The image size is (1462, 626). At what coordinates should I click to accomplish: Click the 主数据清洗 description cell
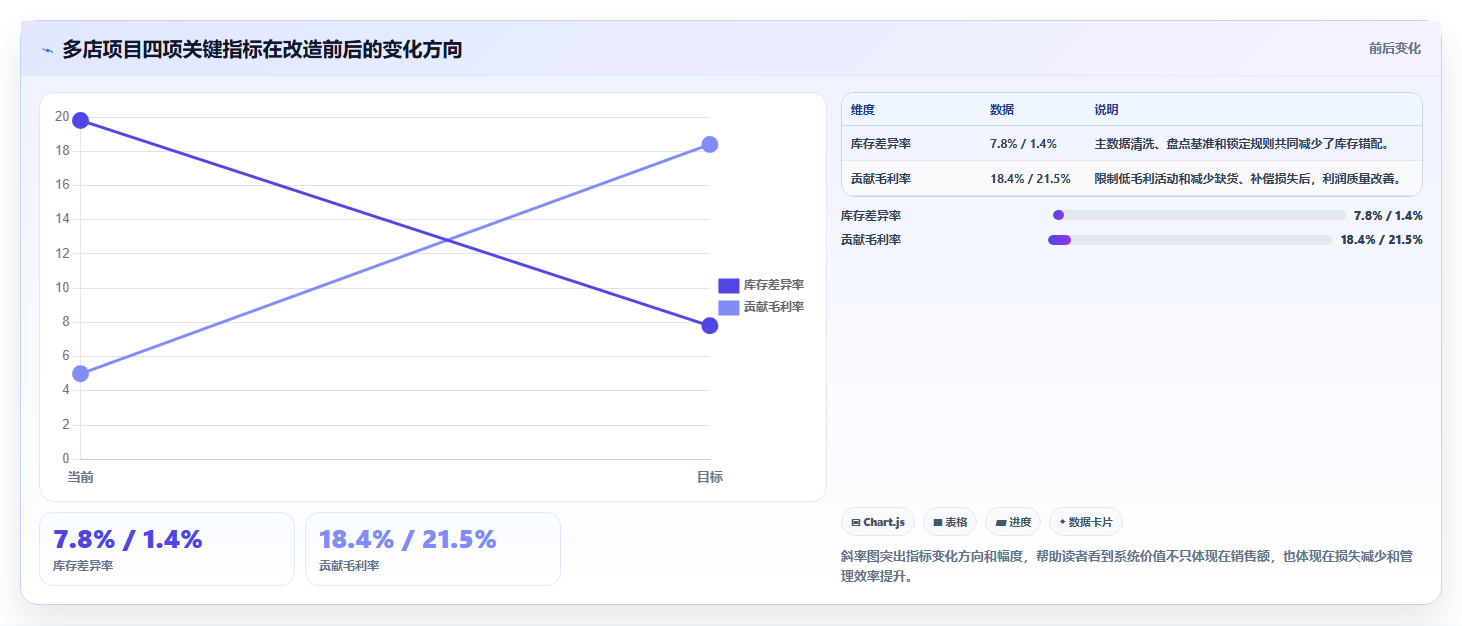pyautogui.click(x=1242, y=144)
